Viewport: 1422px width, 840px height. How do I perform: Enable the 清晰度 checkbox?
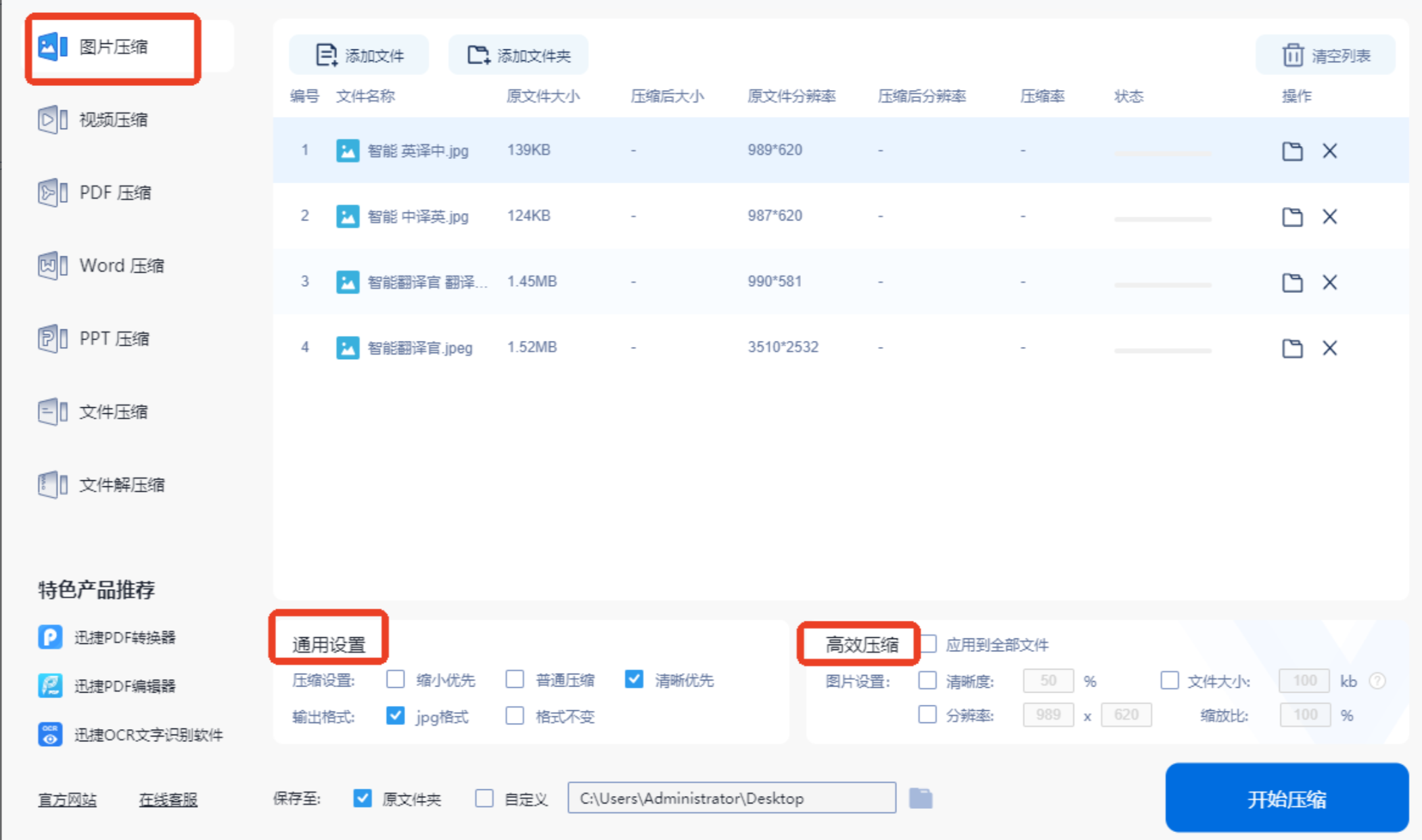[927, 680]
